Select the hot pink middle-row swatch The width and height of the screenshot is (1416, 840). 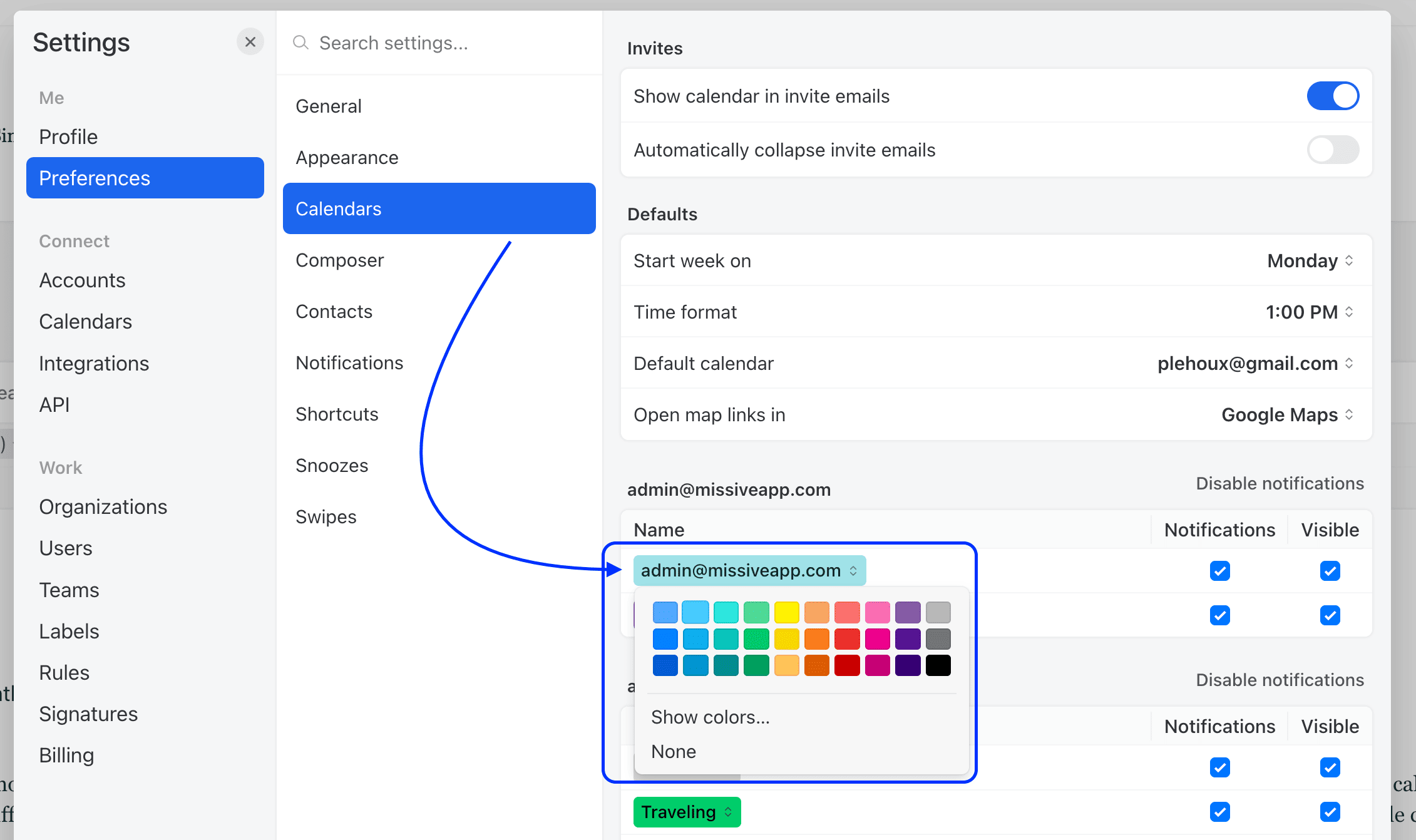[x=877, y=639]
